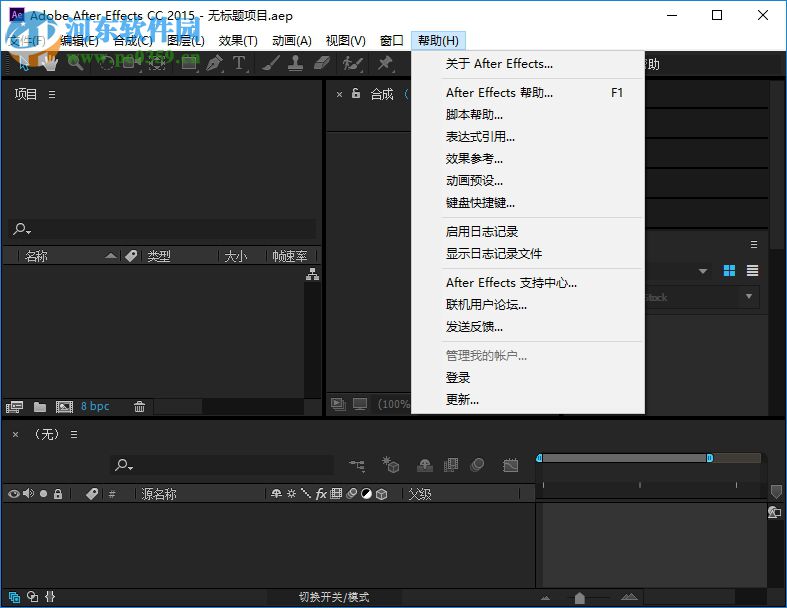This screenshot has height=608, width=787.
Task: Toggle the lock column header
Action: [58, 494]
